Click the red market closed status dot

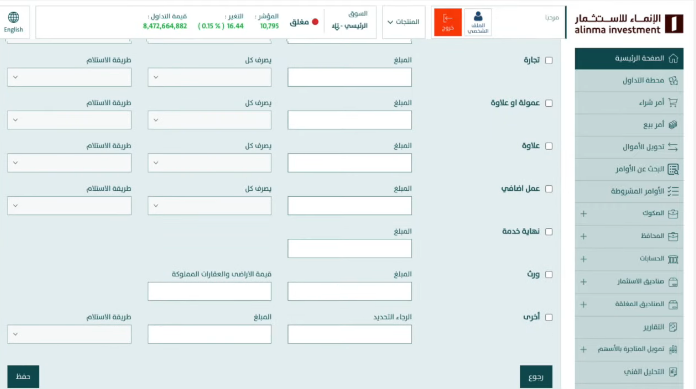click(x=315, y=22)
